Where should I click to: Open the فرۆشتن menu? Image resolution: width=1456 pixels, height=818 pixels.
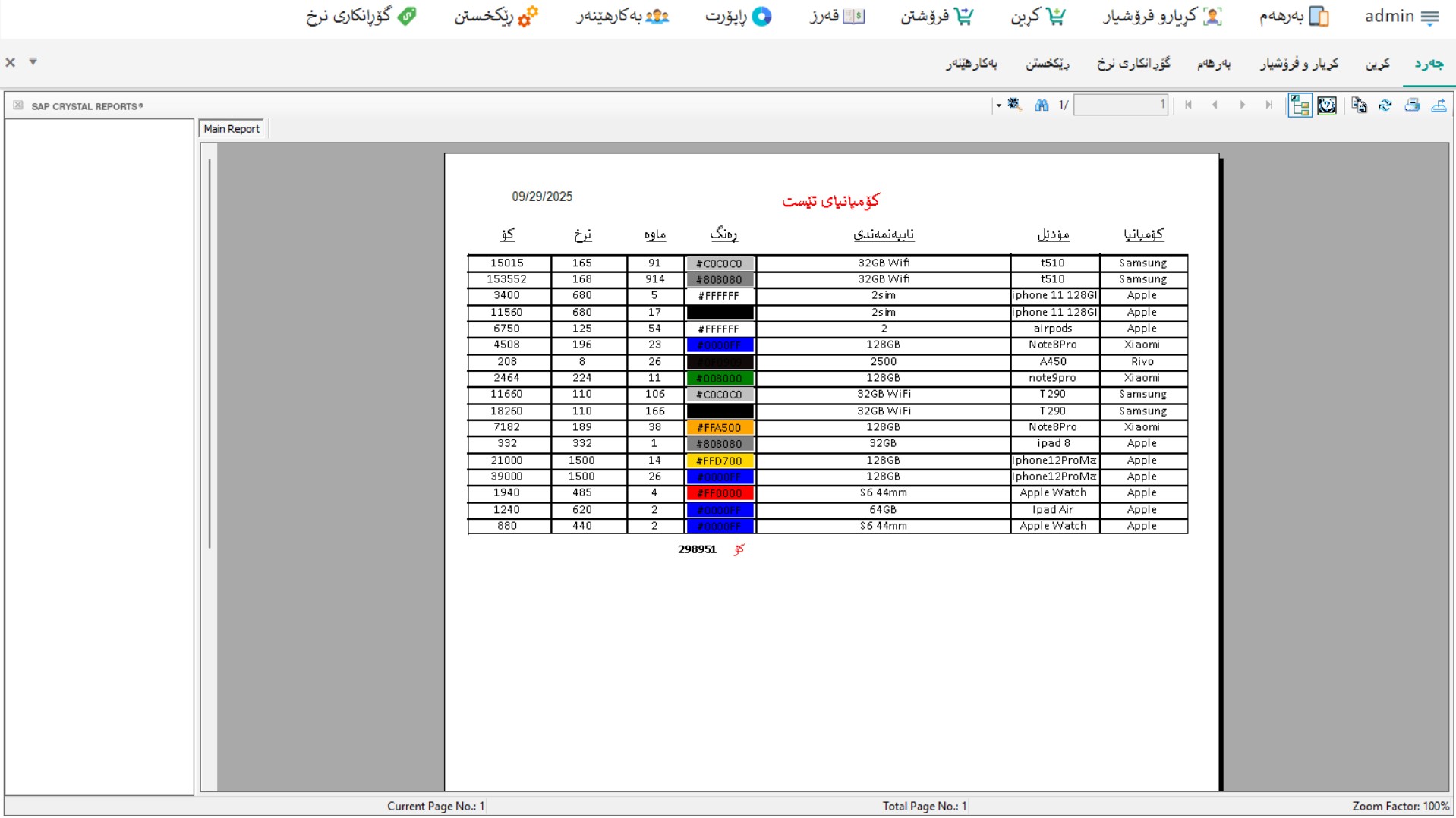(x=936, y=17)
